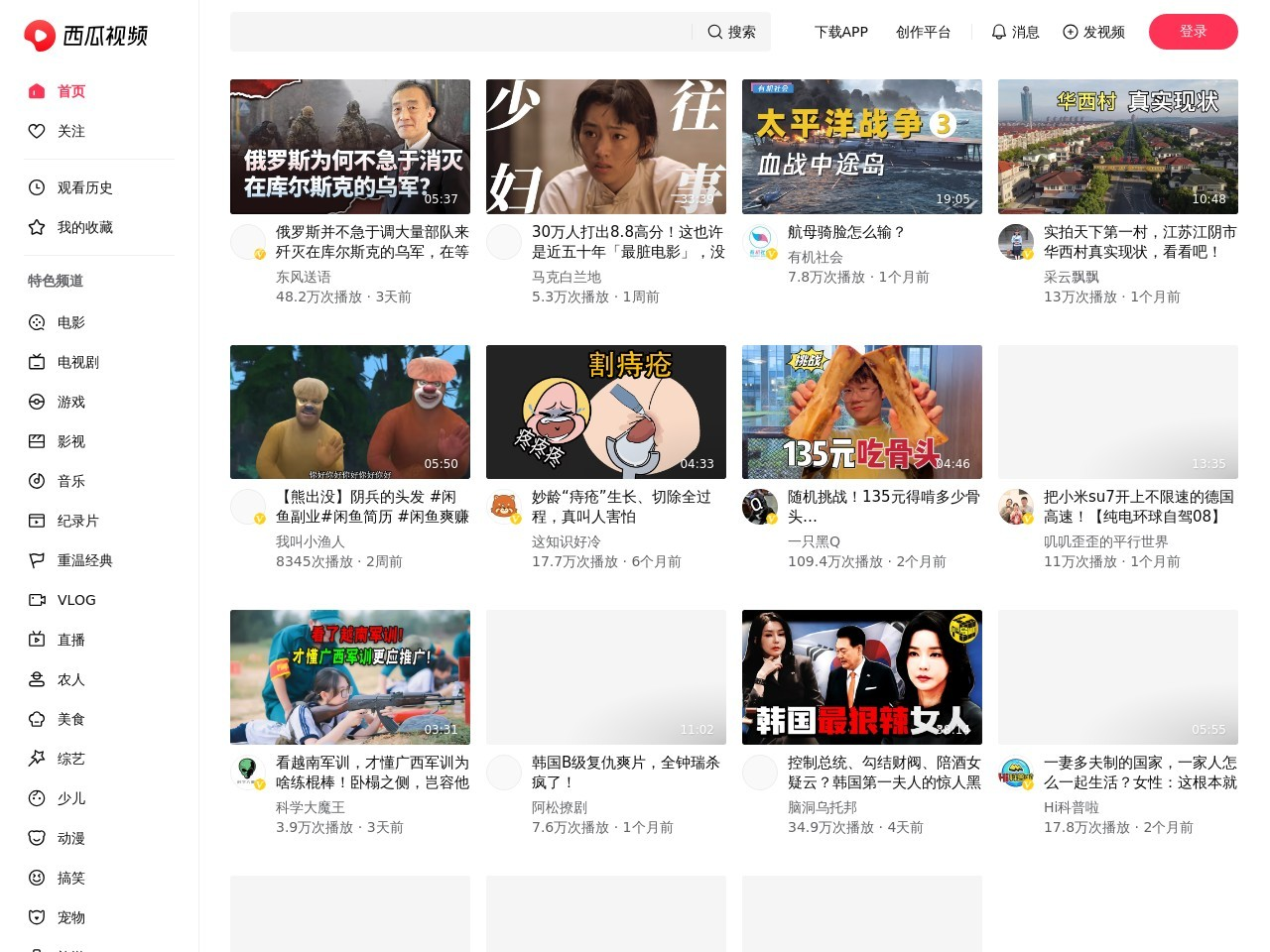Click the 消息 bell icon

coord(999,32)
